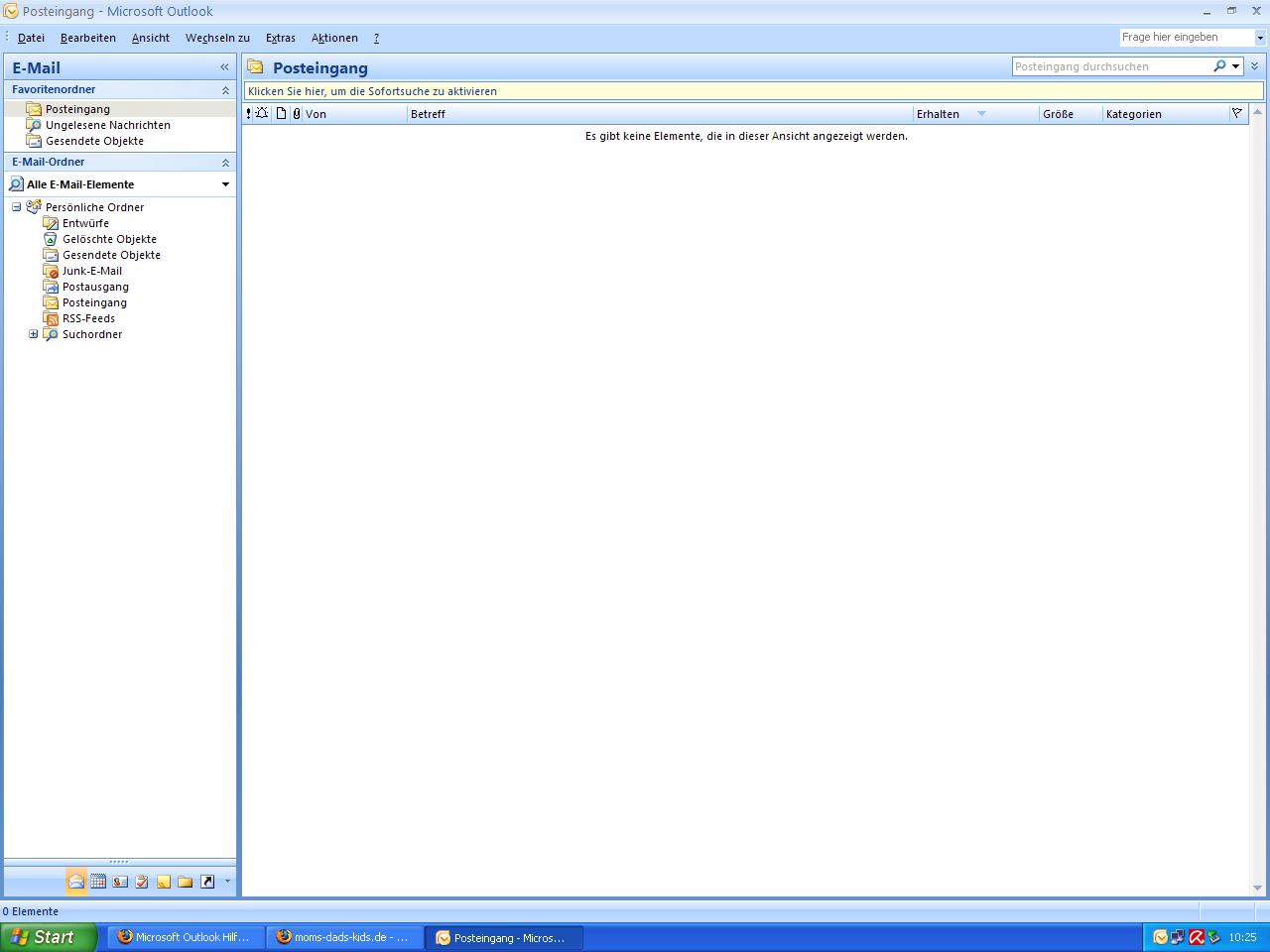
Task: Open the Frage hier eingeben dropdown arrow
Action: [x=1260, y=38]
